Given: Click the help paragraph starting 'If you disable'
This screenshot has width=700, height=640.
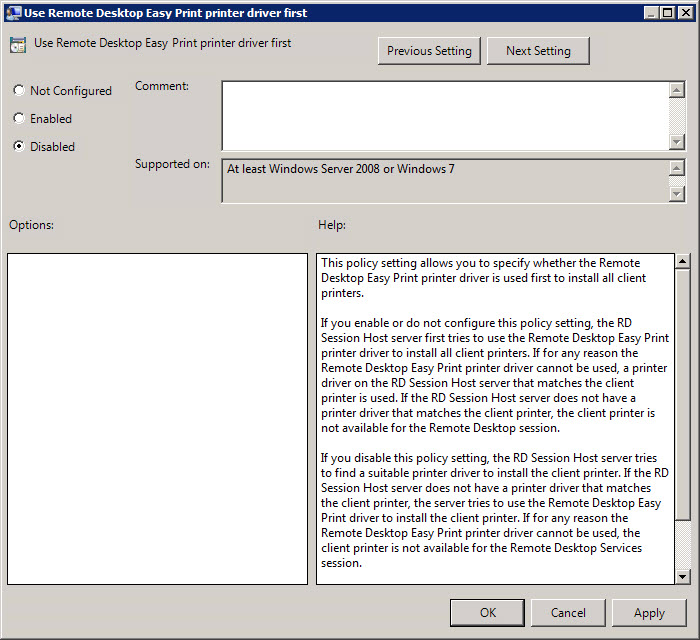Looking at the screenshot, I should tap(495, 510).
